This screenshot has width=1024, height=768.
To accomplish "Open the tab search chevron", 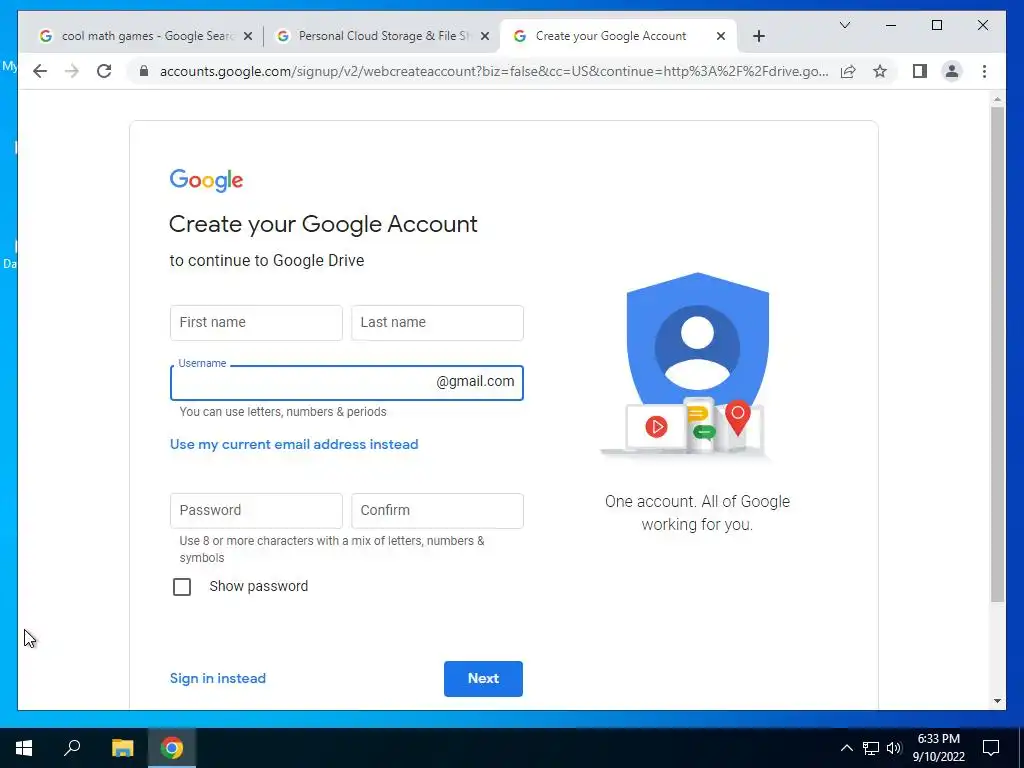I will point(844,25).
